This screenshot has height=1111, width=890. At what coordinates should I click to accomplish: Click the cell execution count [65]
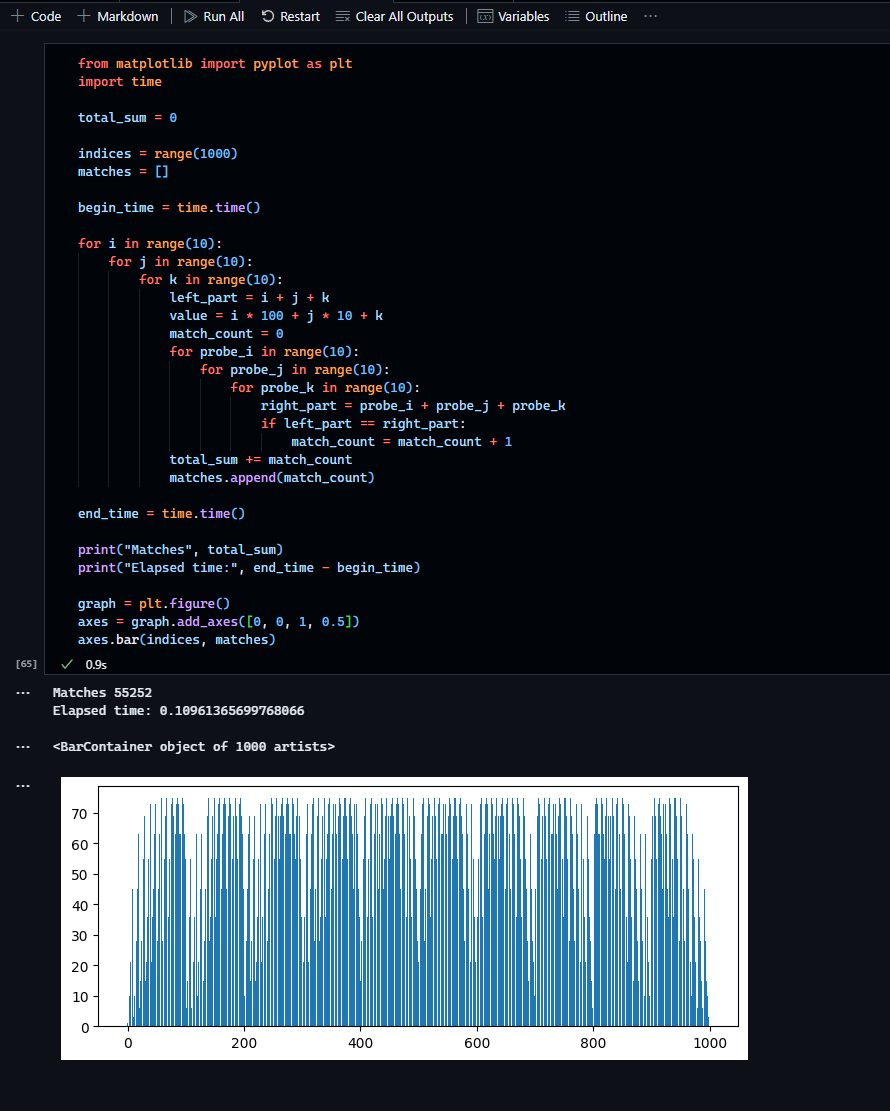coord(27,664)
